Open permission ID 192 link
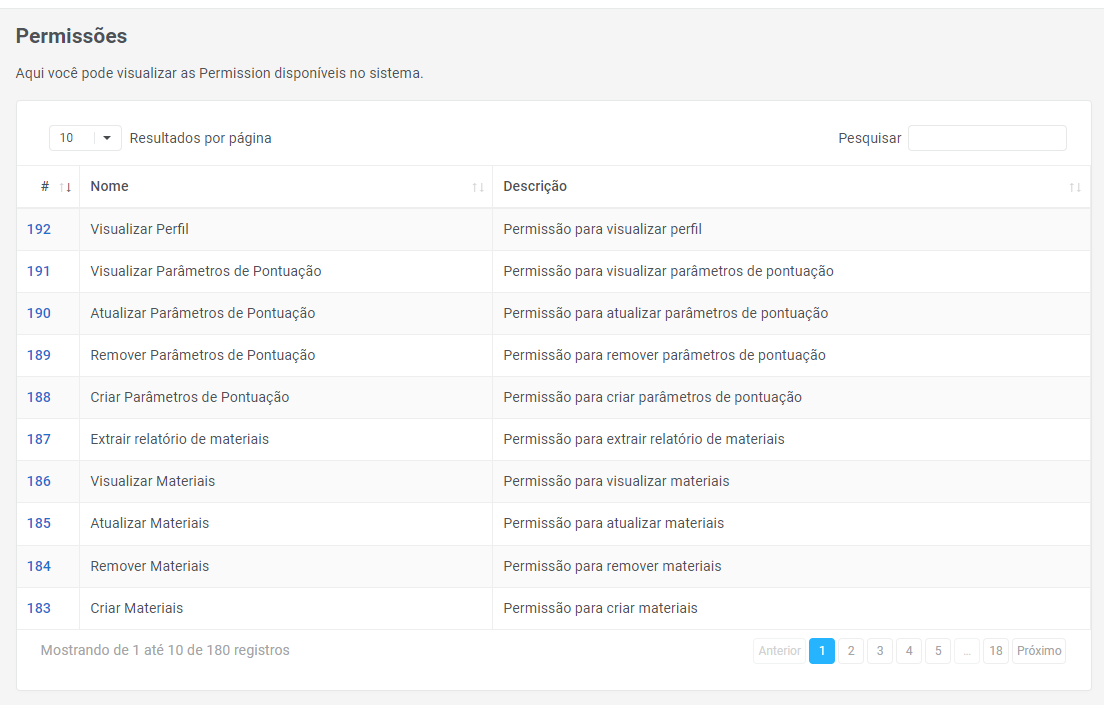Screen dimensions: 1104x705 [39, 229]
